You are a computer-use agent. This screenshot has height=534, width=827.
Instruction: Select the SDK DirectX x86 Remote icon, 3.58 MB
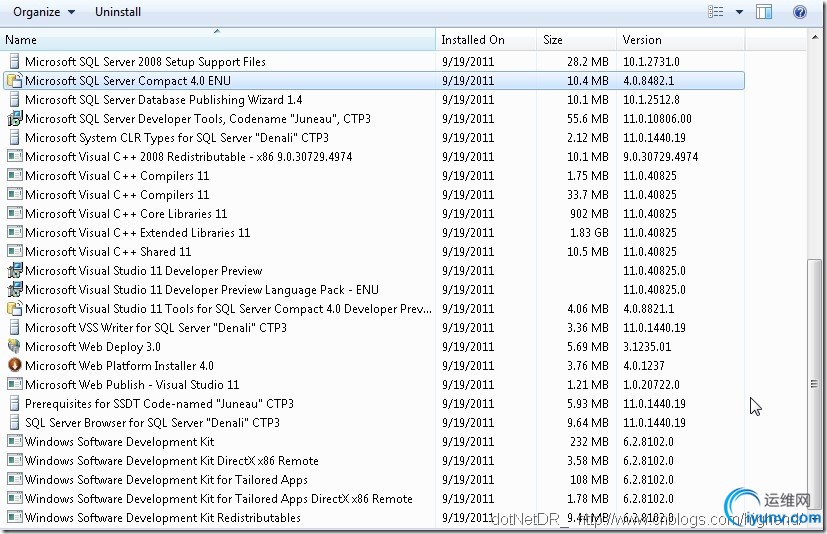coord(15,460)
